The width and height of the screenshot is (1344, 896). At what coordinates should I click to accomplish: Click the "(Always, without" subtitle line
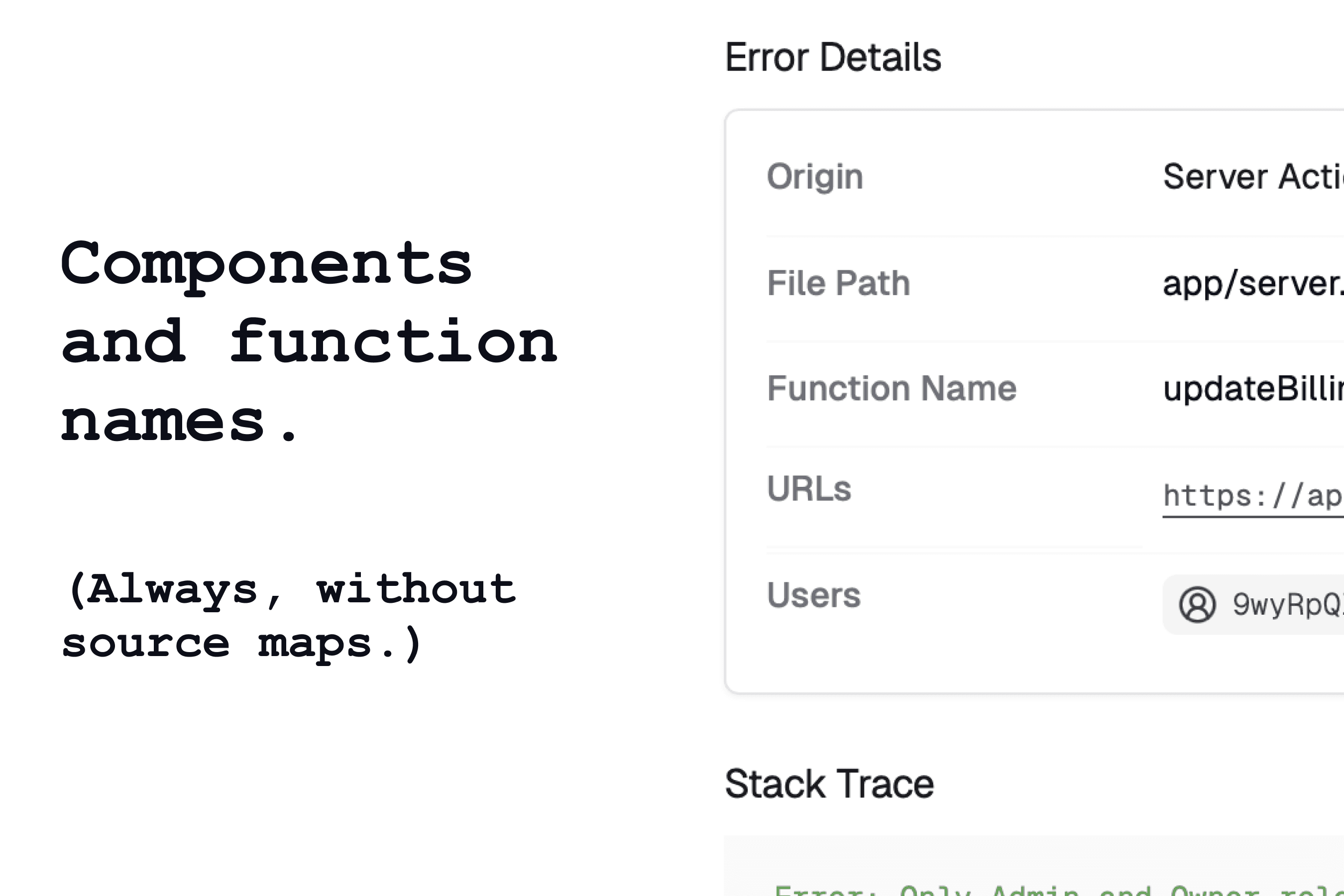click(x=291, y=590)
